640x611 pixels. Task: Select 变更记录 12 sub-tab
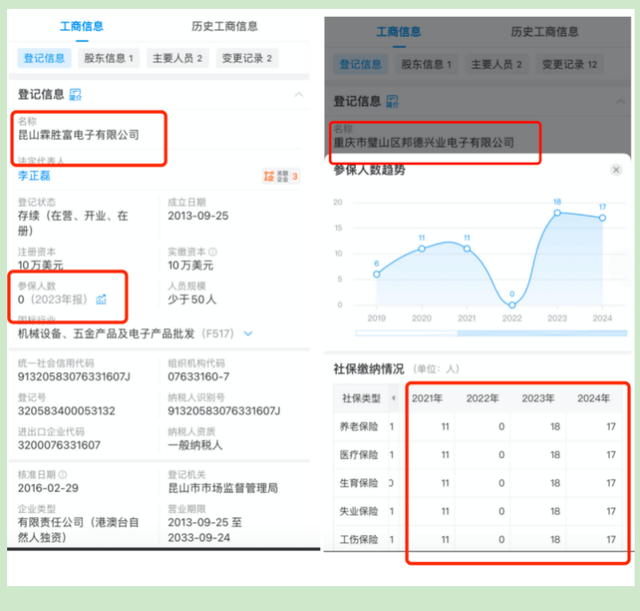569,64
